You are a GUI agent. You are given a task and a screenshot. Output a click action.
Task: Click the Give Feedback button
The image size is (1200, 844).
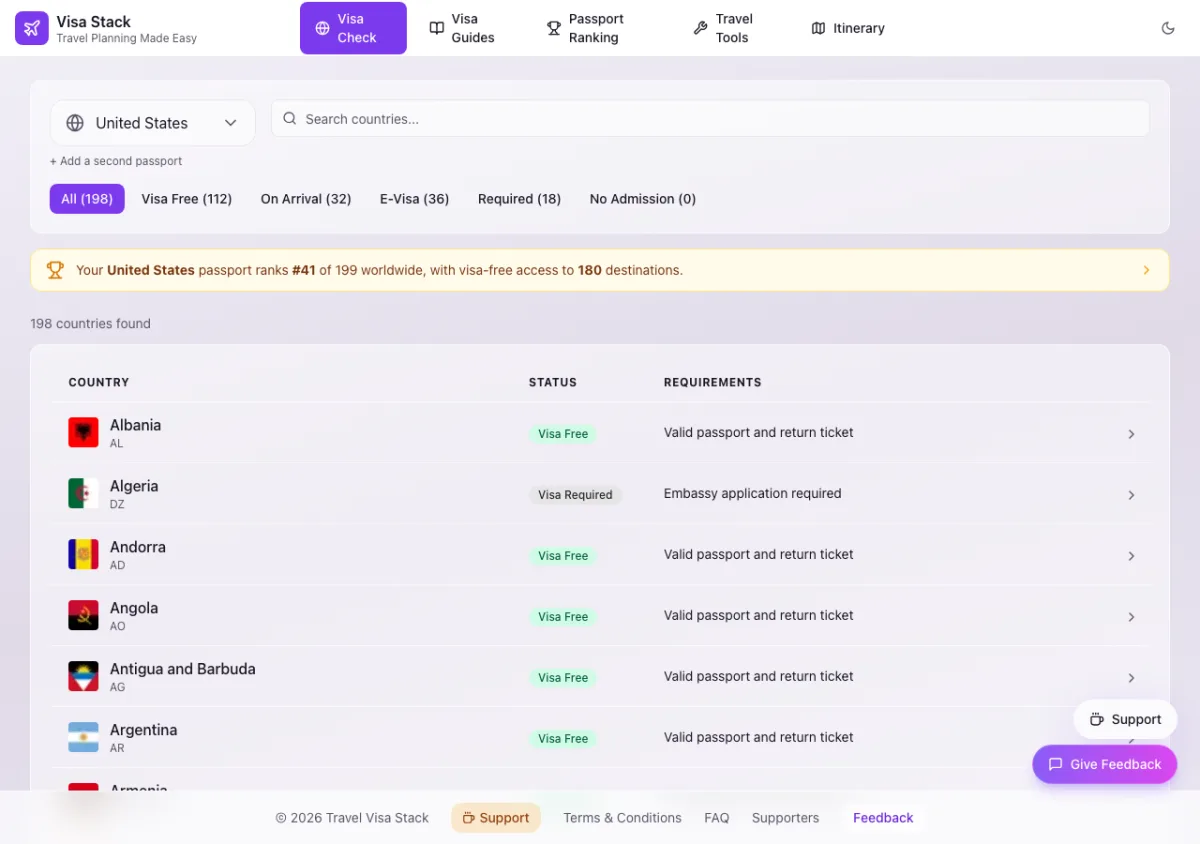[1105, 764]
